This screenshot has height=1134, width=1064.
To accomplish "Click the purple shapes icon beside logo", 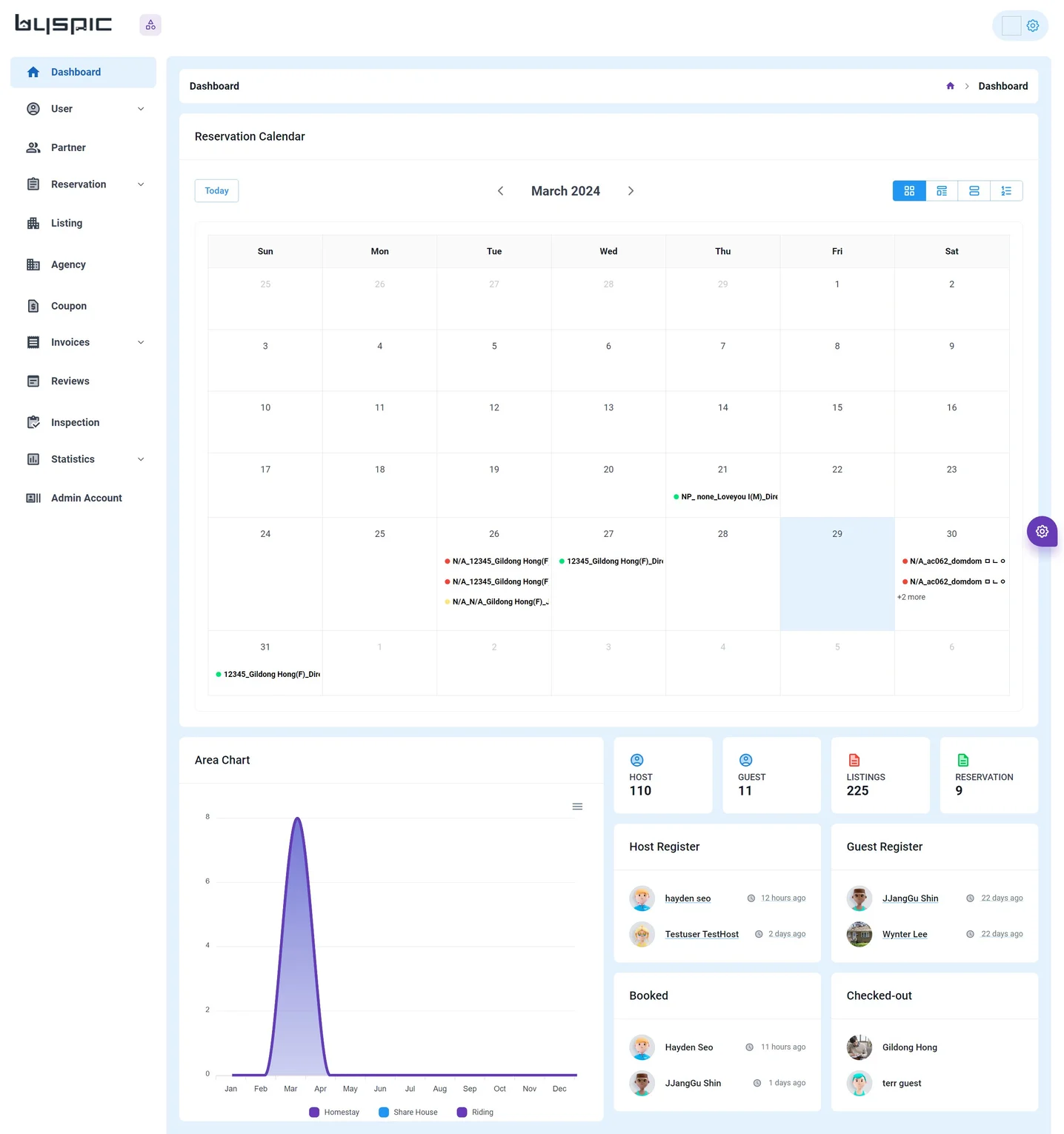I will point(150,24).
